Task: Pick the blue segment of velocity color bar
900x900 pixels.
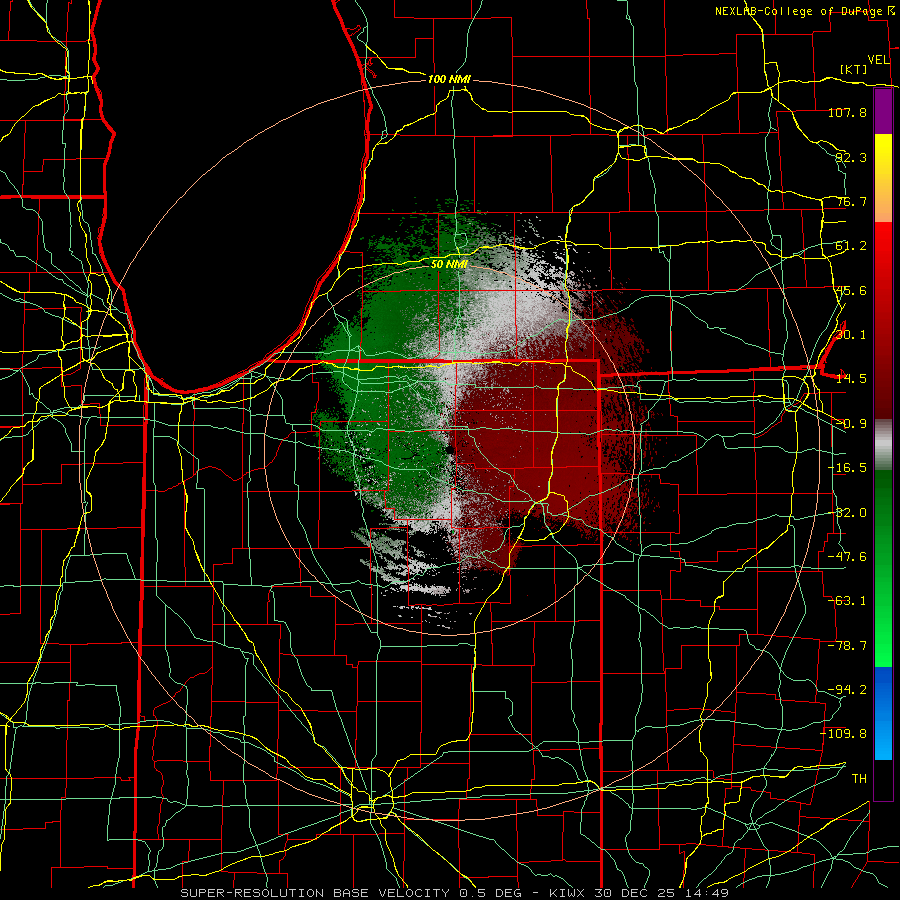Action: (x=883, y=713)
